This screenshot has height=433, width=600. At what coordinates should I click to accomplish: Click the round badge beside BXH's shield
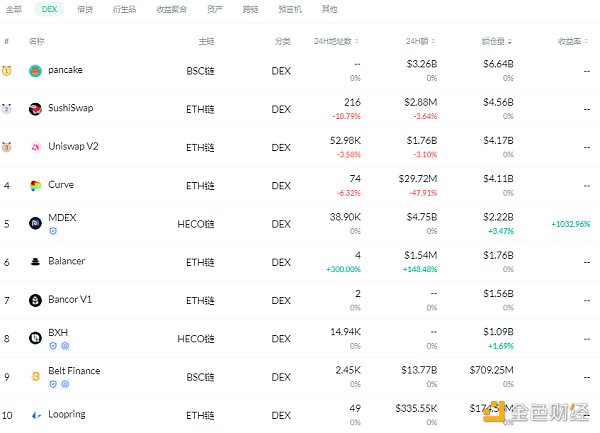point(65,346)
